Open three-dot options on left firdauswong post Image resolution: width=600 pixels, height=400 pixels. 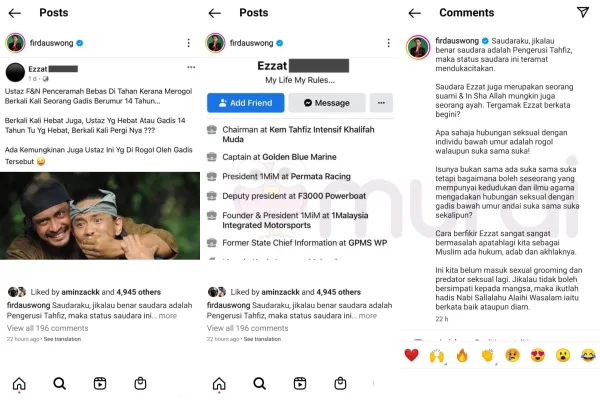189,43
